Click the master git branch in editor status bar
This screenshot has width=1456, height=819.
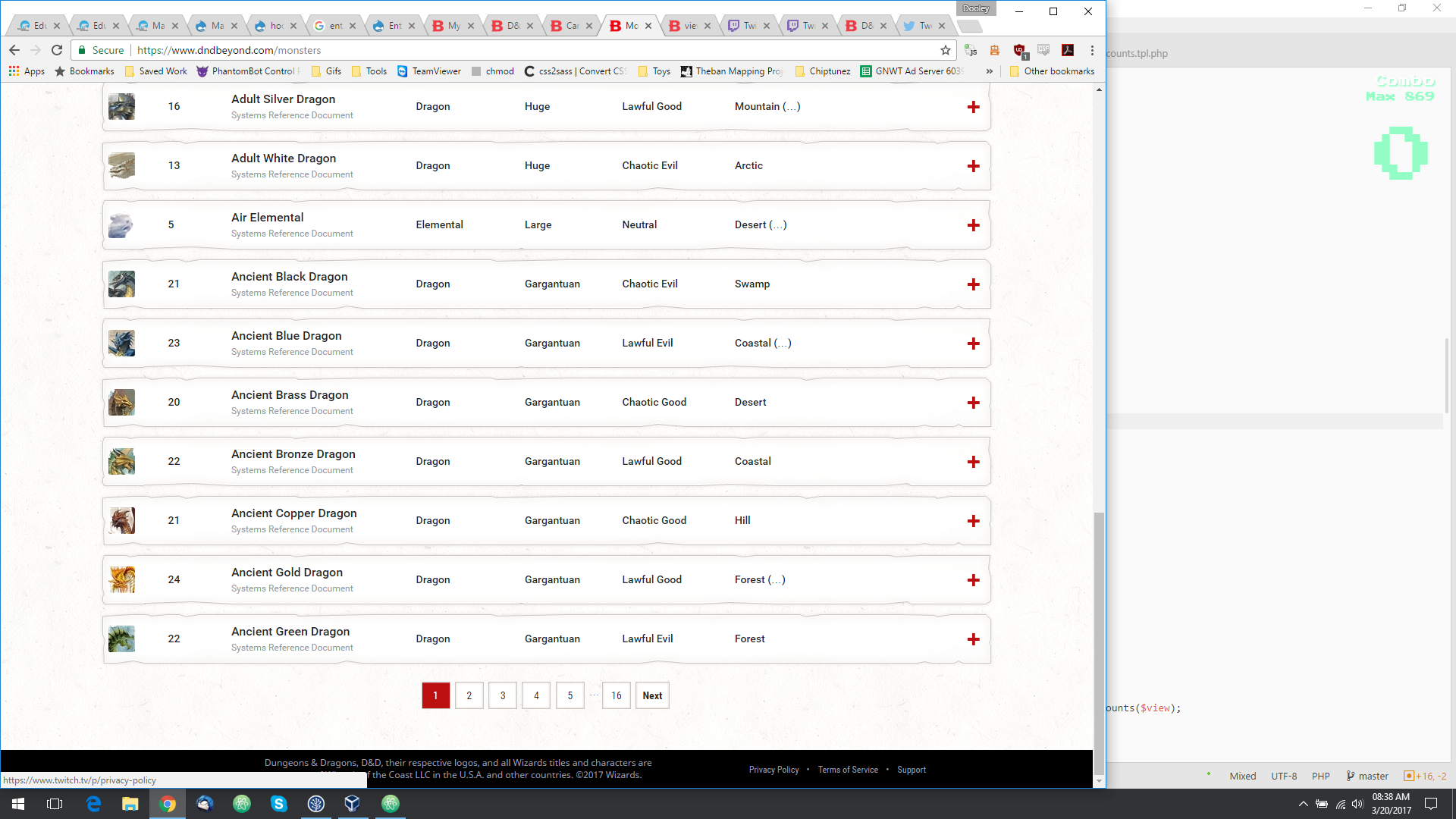click(x=1367, y=776)
